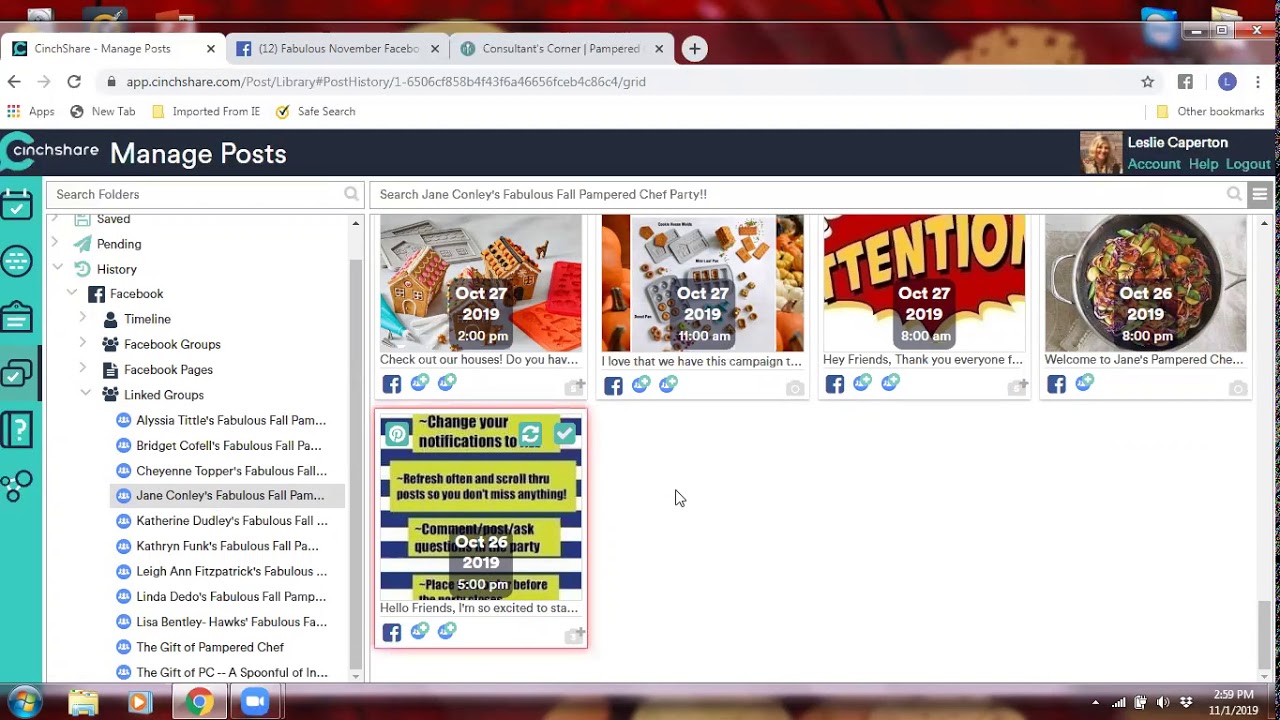Click the magnifier in the posts search bar
The height and width of the screenshot is (720, 1280).
tap(1234, 194)
